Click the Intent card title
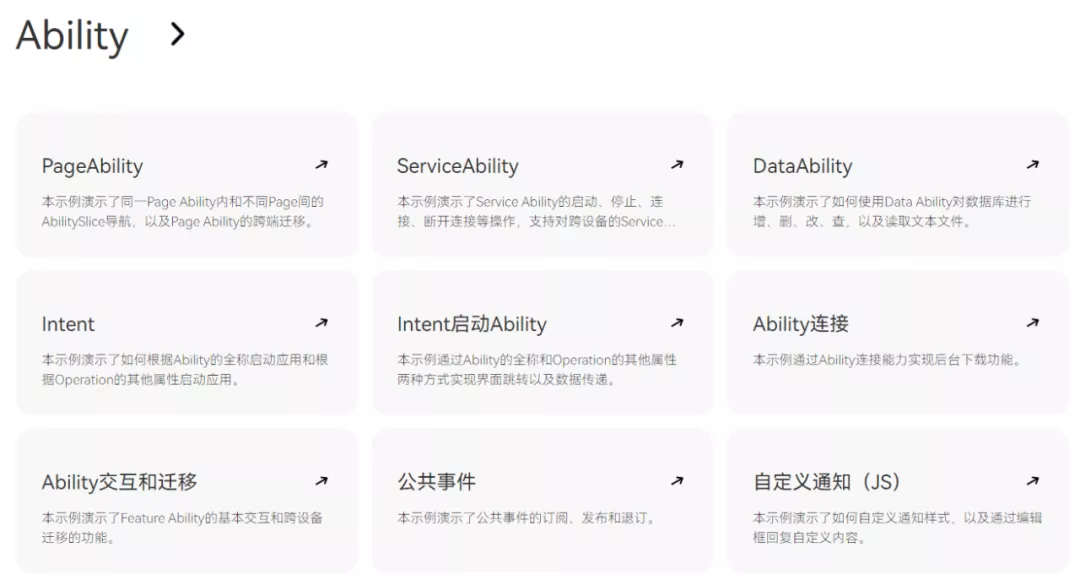Viewport: 1080px width, 580px height. pos(67,324)
